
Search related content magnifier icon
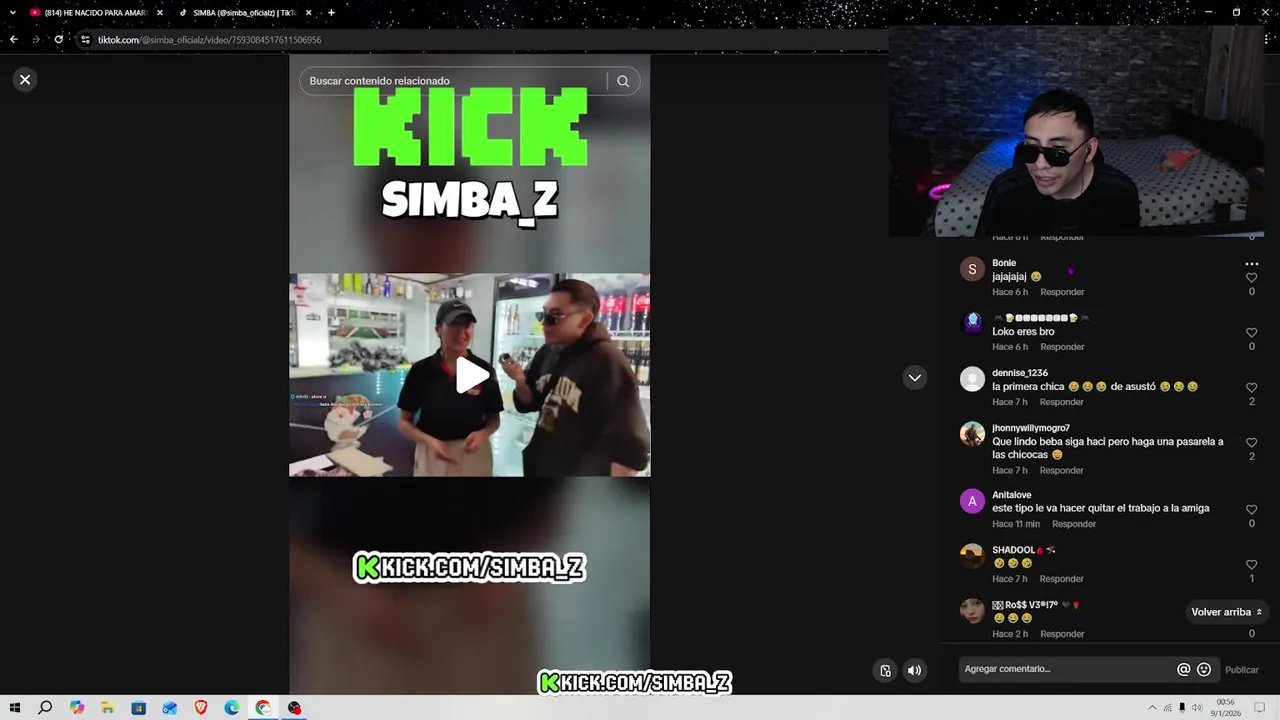(x=623, y=81)
